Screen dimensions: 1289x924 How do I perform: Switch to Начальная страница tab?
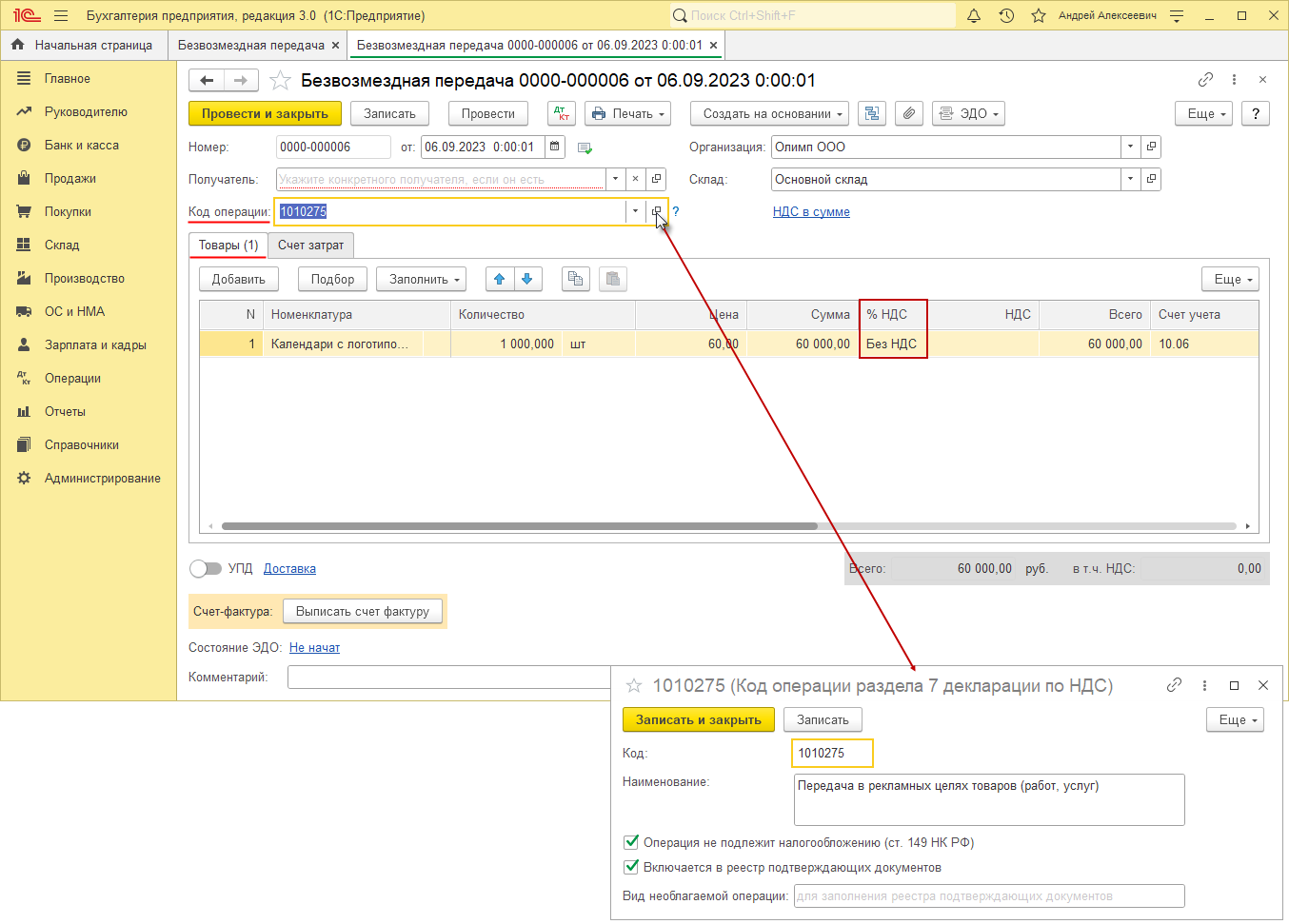click(84, 45)
